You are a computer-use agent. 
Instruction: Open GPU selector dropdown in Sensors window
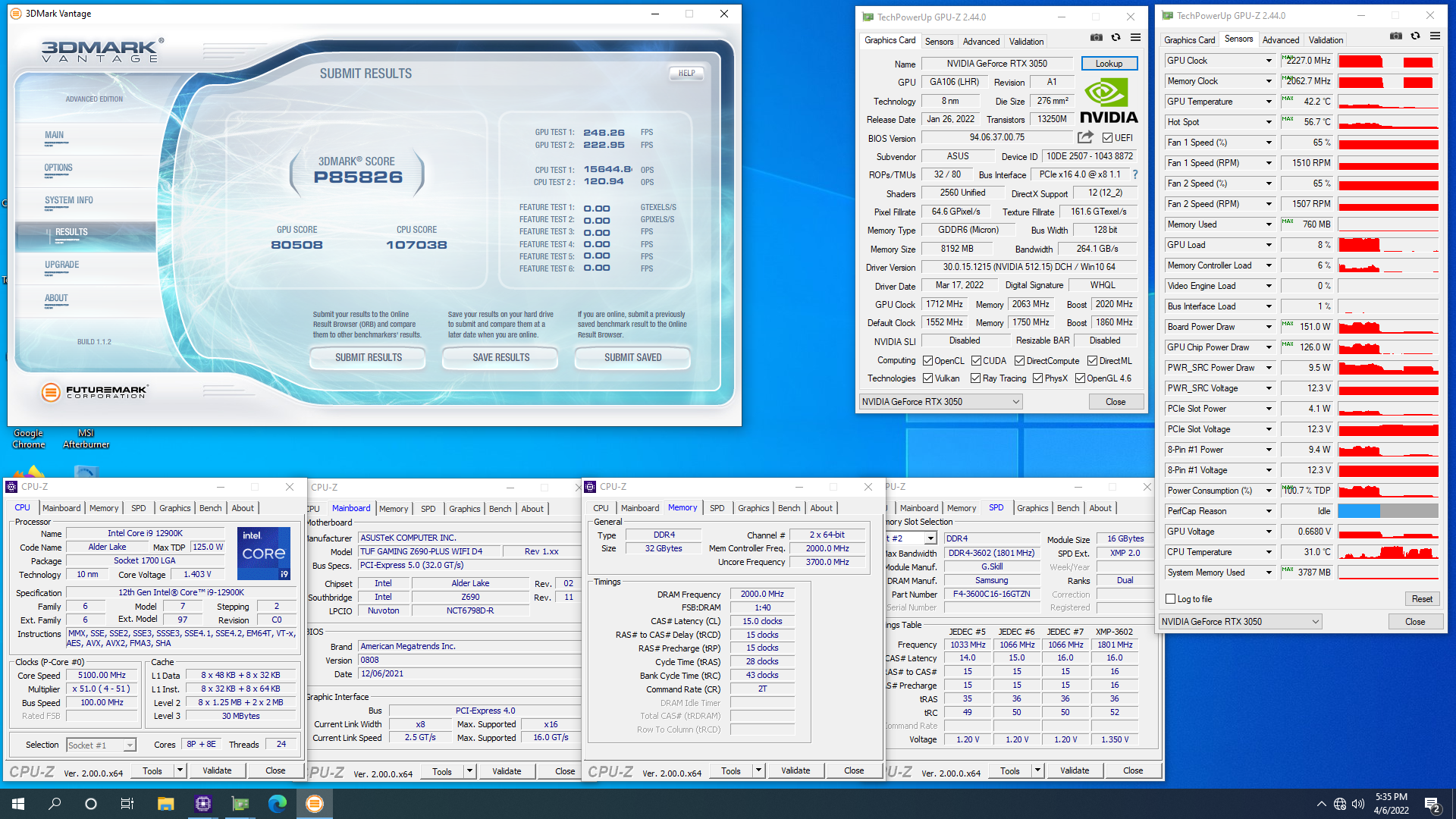(x=1241, y=622)
